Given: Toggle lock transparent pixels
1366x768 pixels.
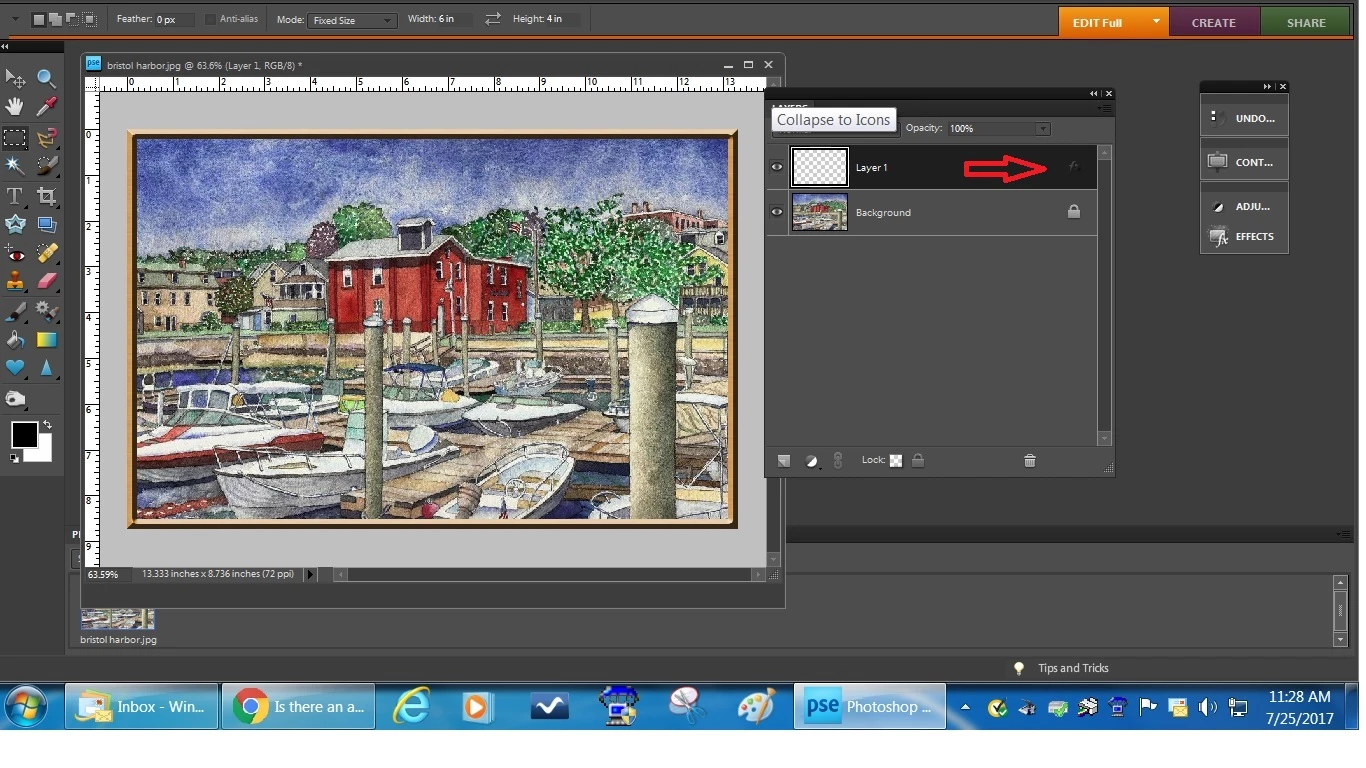Looking at the screenshot, I should point(896,460).
